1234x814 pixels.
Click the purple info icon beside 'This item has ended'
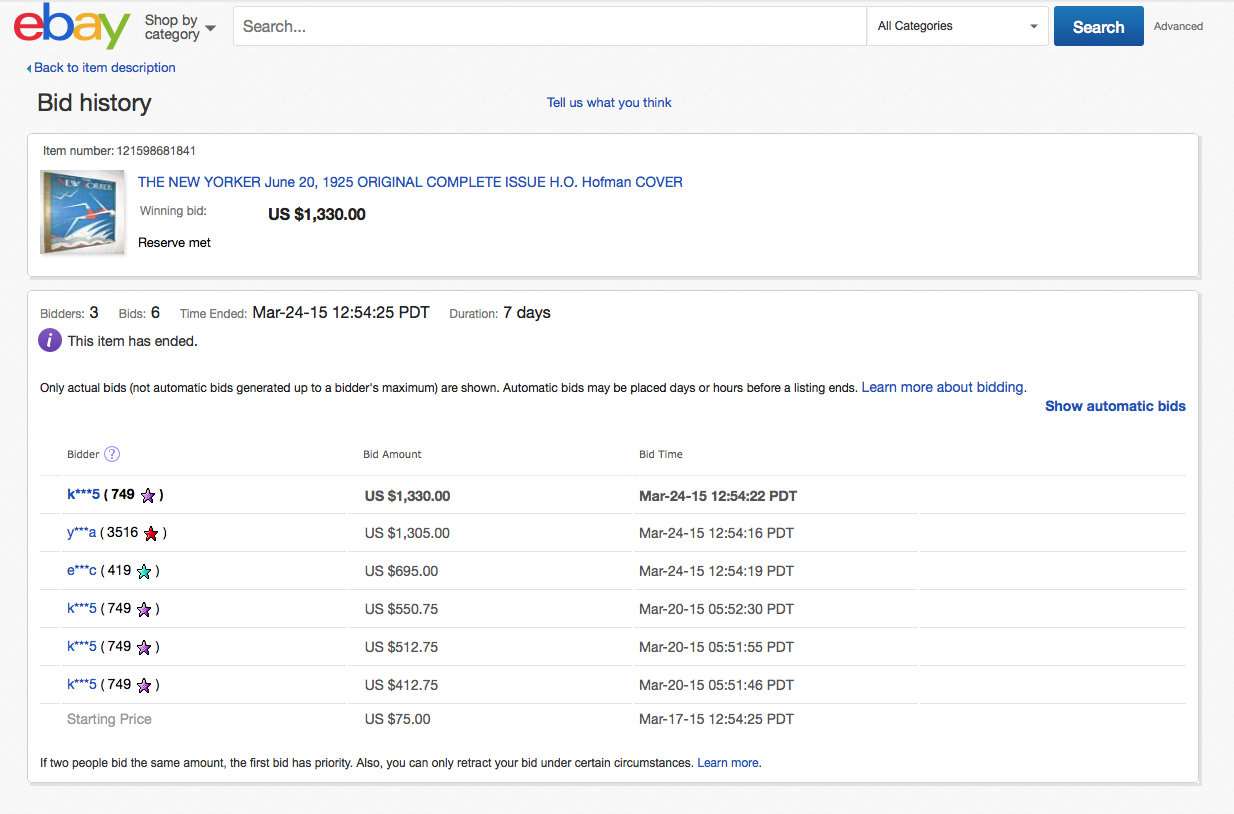click(50, 340)
